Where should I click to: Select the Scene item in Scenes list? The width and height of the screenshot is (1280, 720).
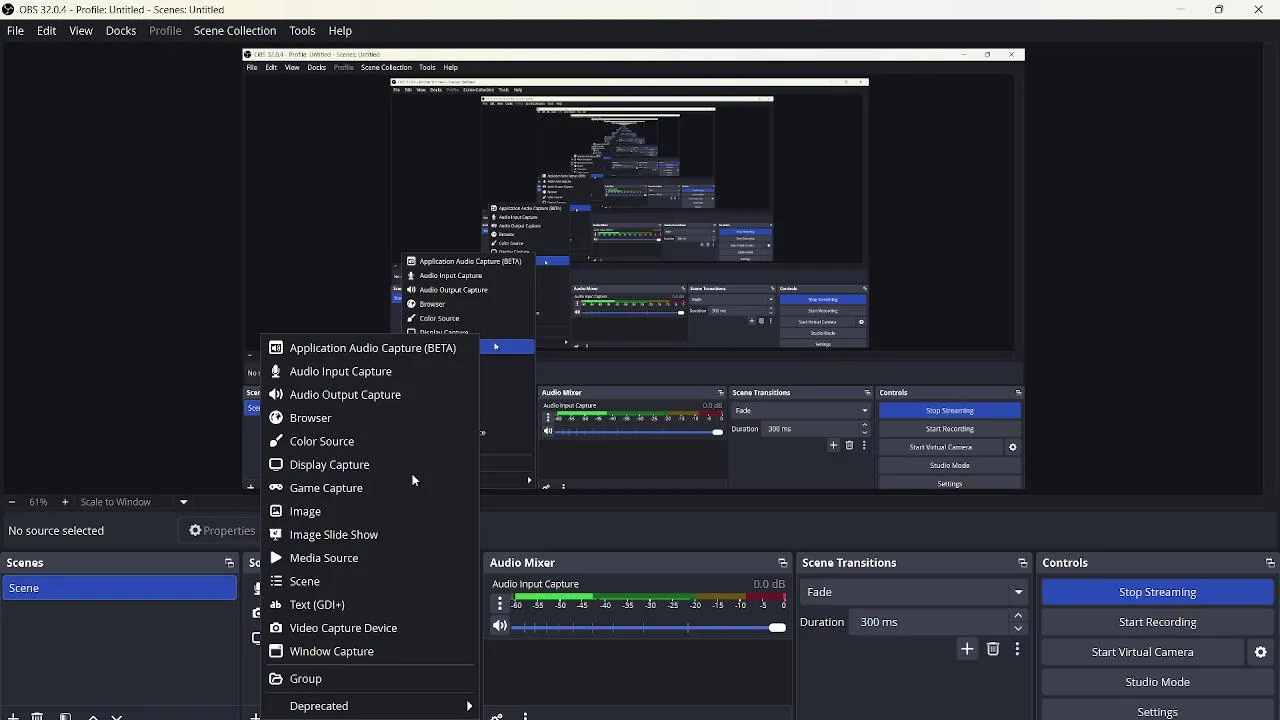[119, 588]
